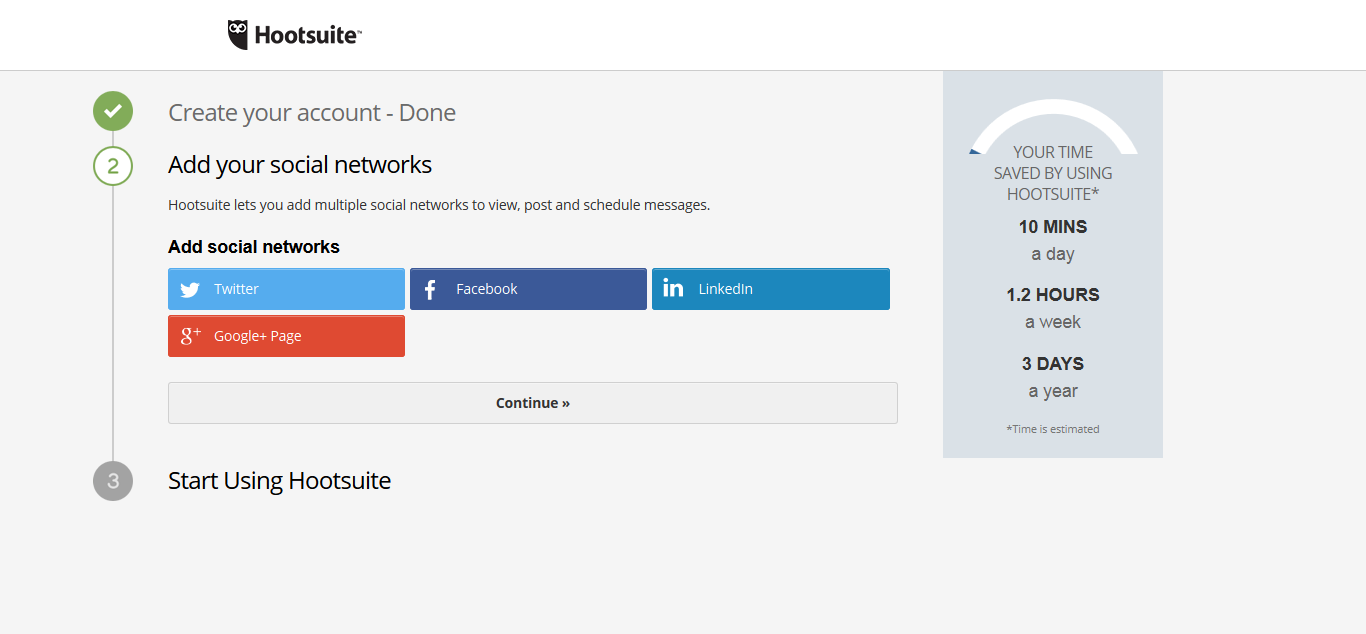Click the Hootsuite owl logo icon
Image resolution: width=1366 pixels, height=634 pixels.
tap(238, 35)
